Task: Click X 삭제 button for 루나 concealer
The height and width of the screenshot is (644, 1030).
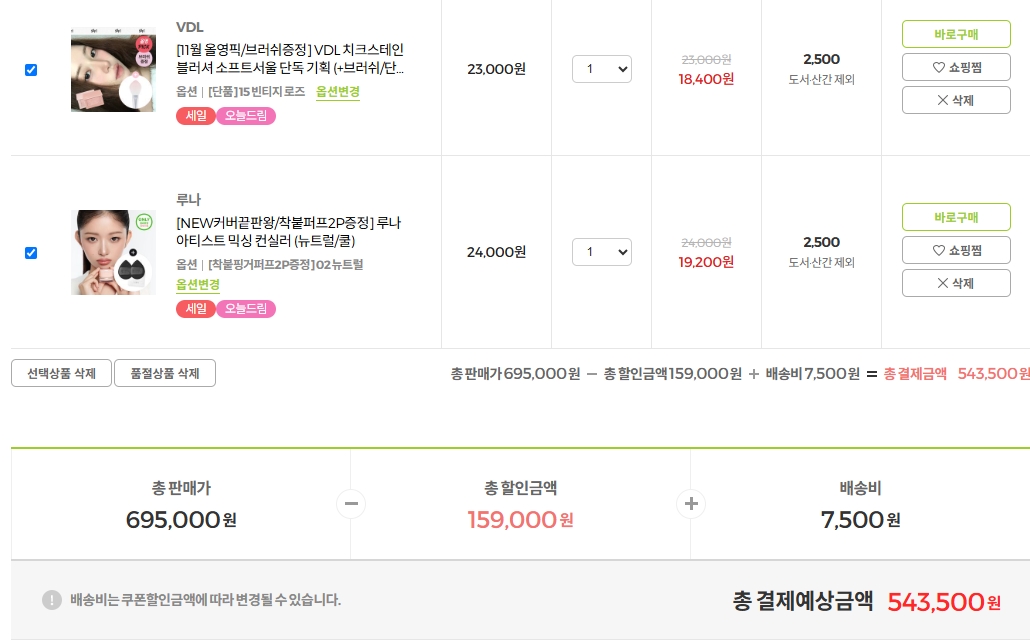Action: (x=956, y=283)
